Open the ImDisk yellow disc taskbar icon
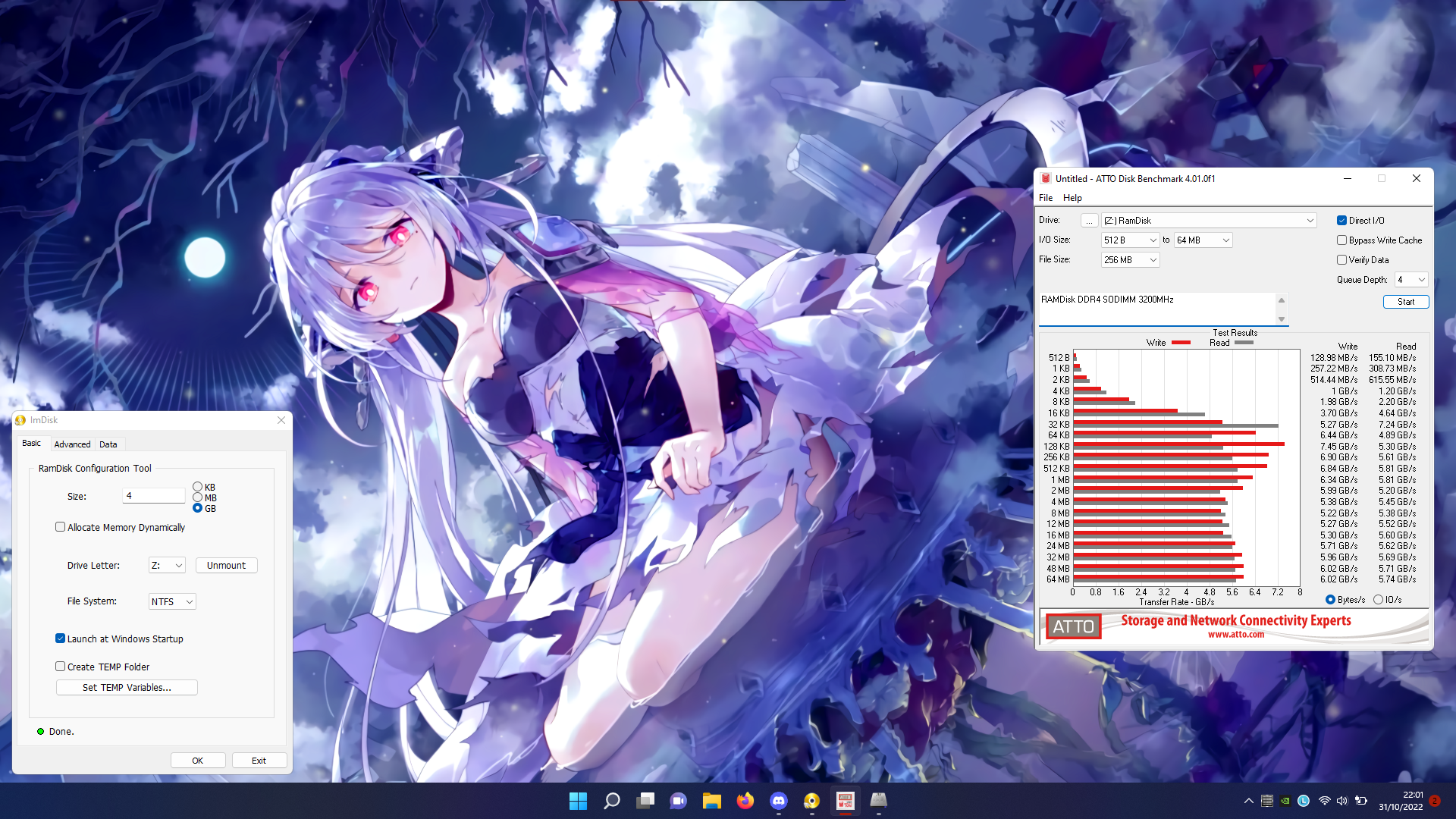1456x819 pixels. (811, 801)
